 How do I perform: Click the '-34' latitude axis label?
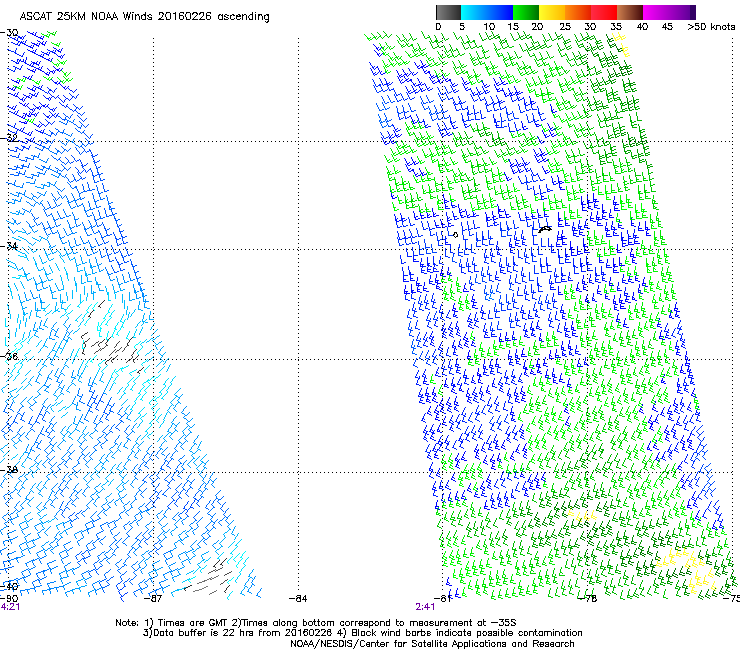9,246
